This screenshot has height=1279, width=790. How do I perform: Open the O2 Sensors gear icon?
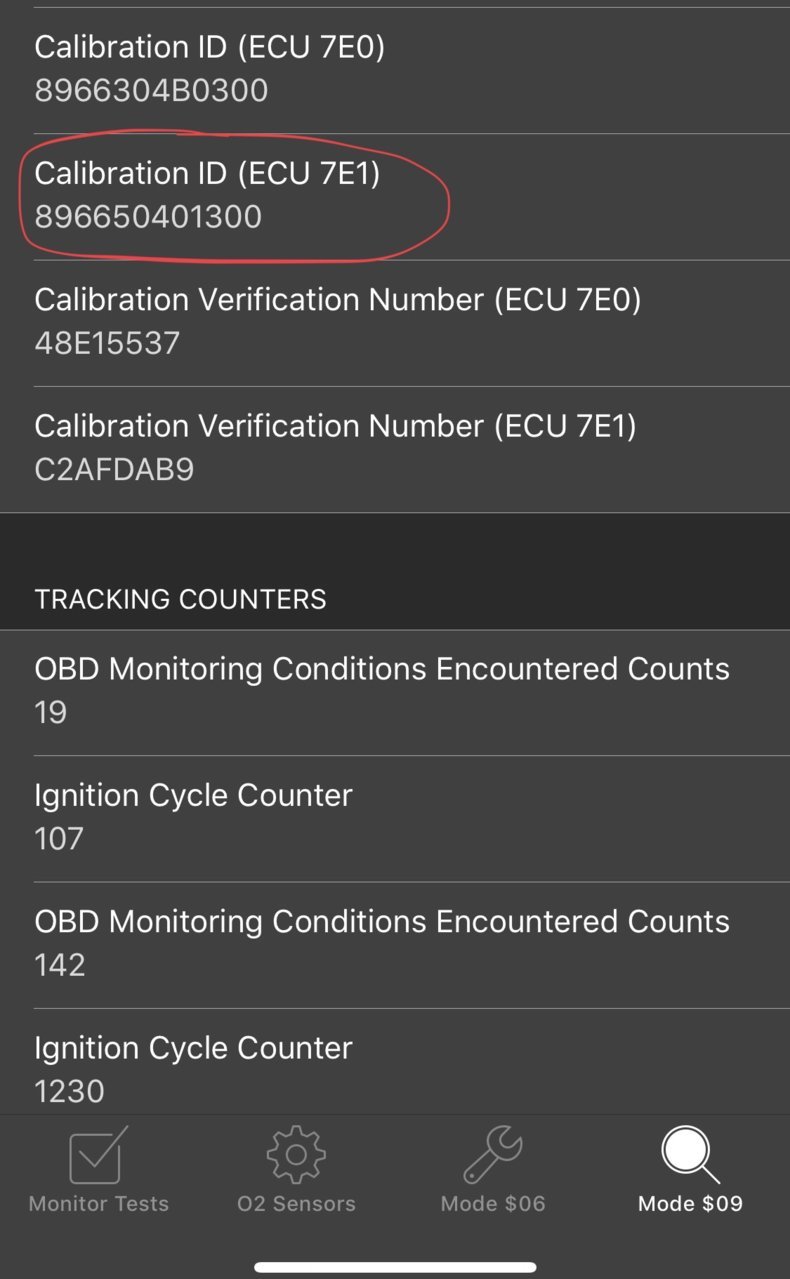(296, 1156)
